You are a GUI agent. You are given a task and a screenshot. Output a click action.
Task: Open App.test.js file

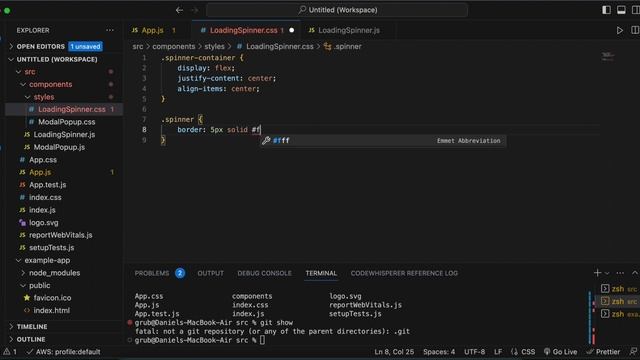tap(47, 185)
